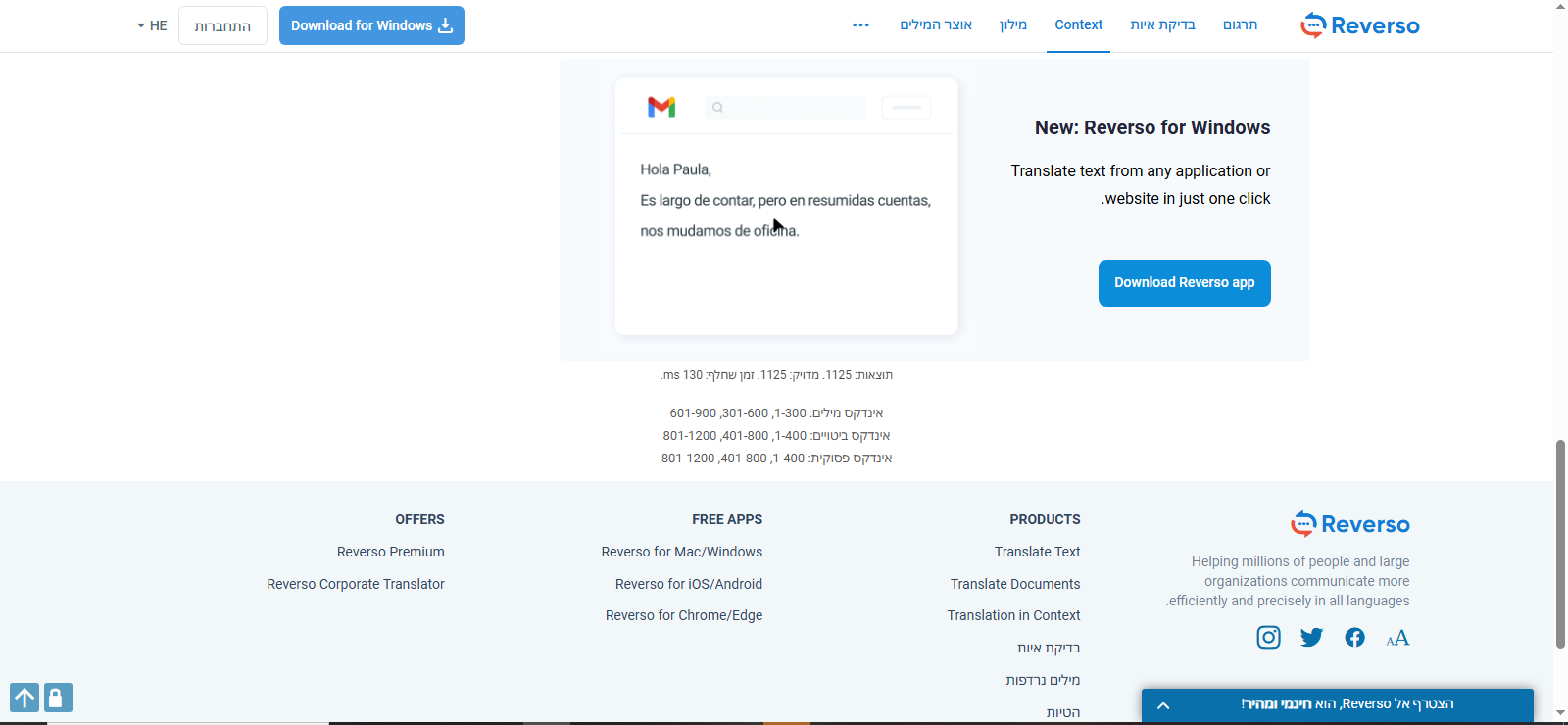Open Reverso Instagram page
This screenshot has width=1568, height=725.
tap(1268, 638)
